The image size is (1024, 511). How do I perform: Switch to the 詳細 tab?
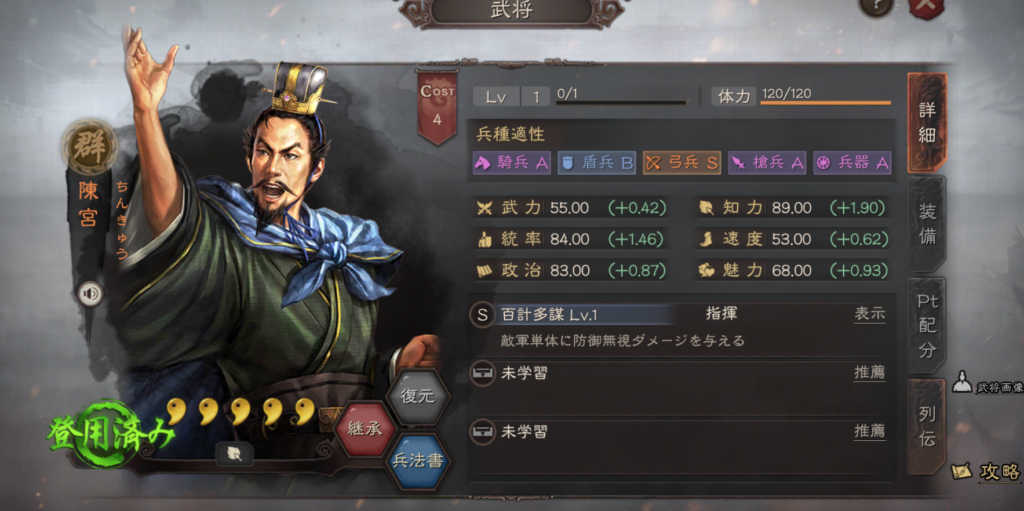(x=927, y=122)
